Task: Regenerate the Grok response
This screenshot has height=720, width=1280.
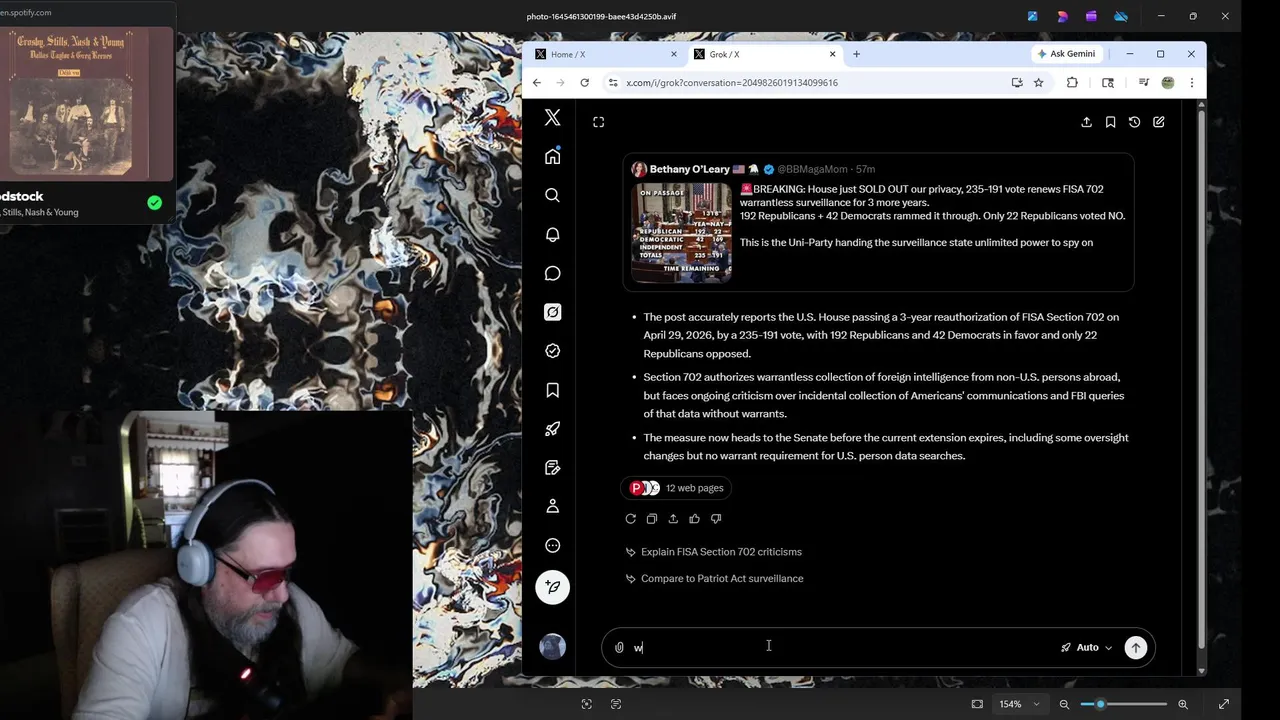Action: pyautogui.click(x=630, y=519)
